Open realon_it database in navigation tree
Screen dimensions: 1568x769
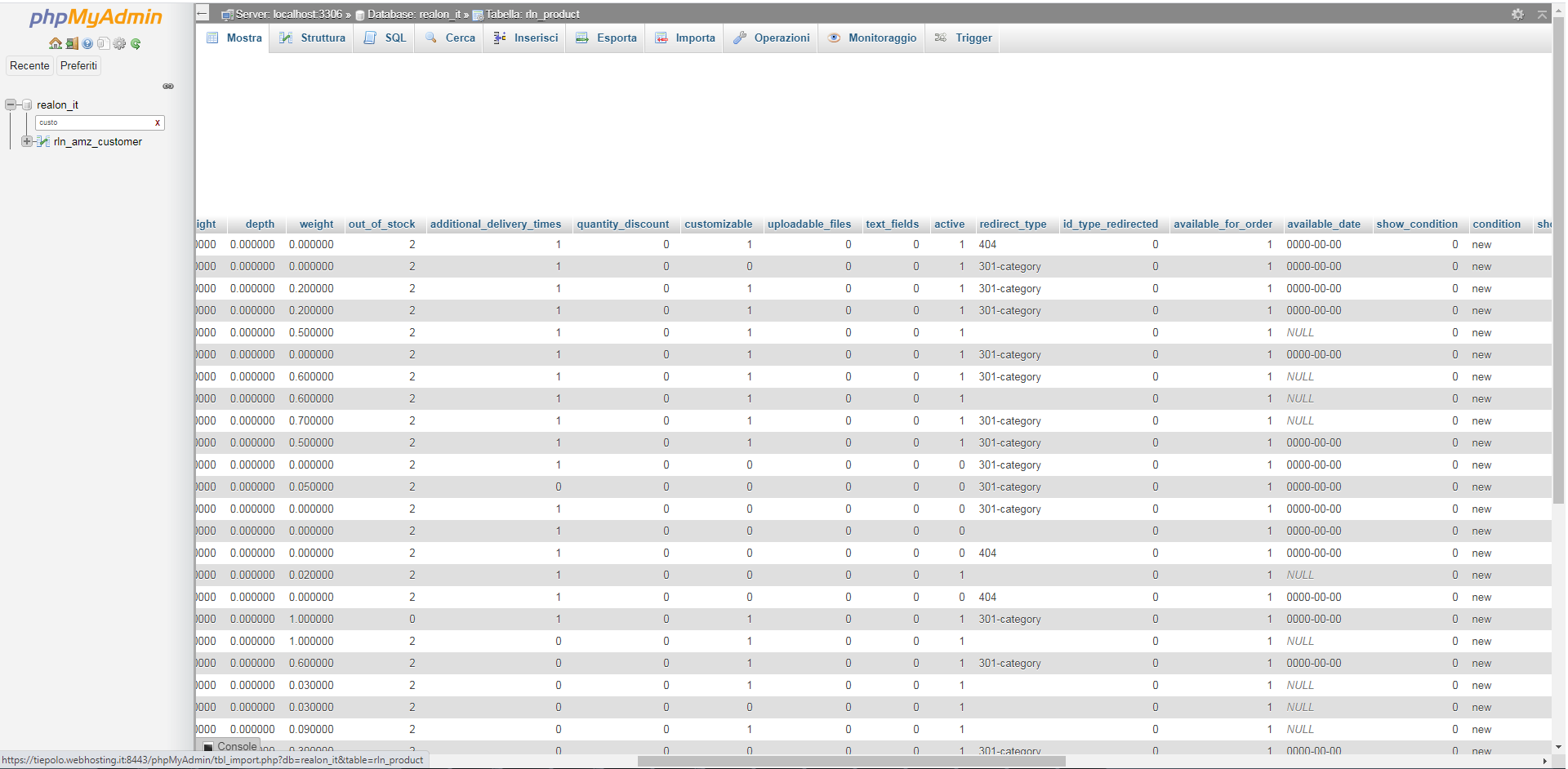57,104
